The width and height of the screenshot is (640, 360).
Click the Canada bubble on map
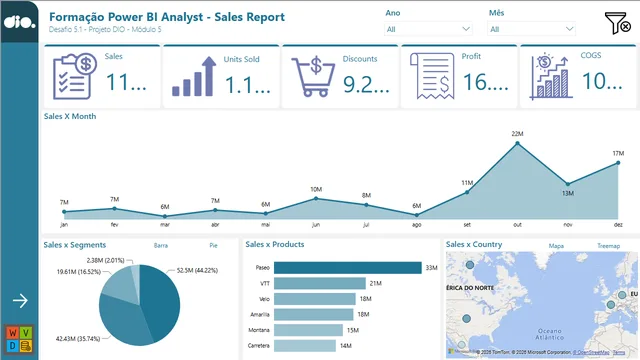pos(470,265)
